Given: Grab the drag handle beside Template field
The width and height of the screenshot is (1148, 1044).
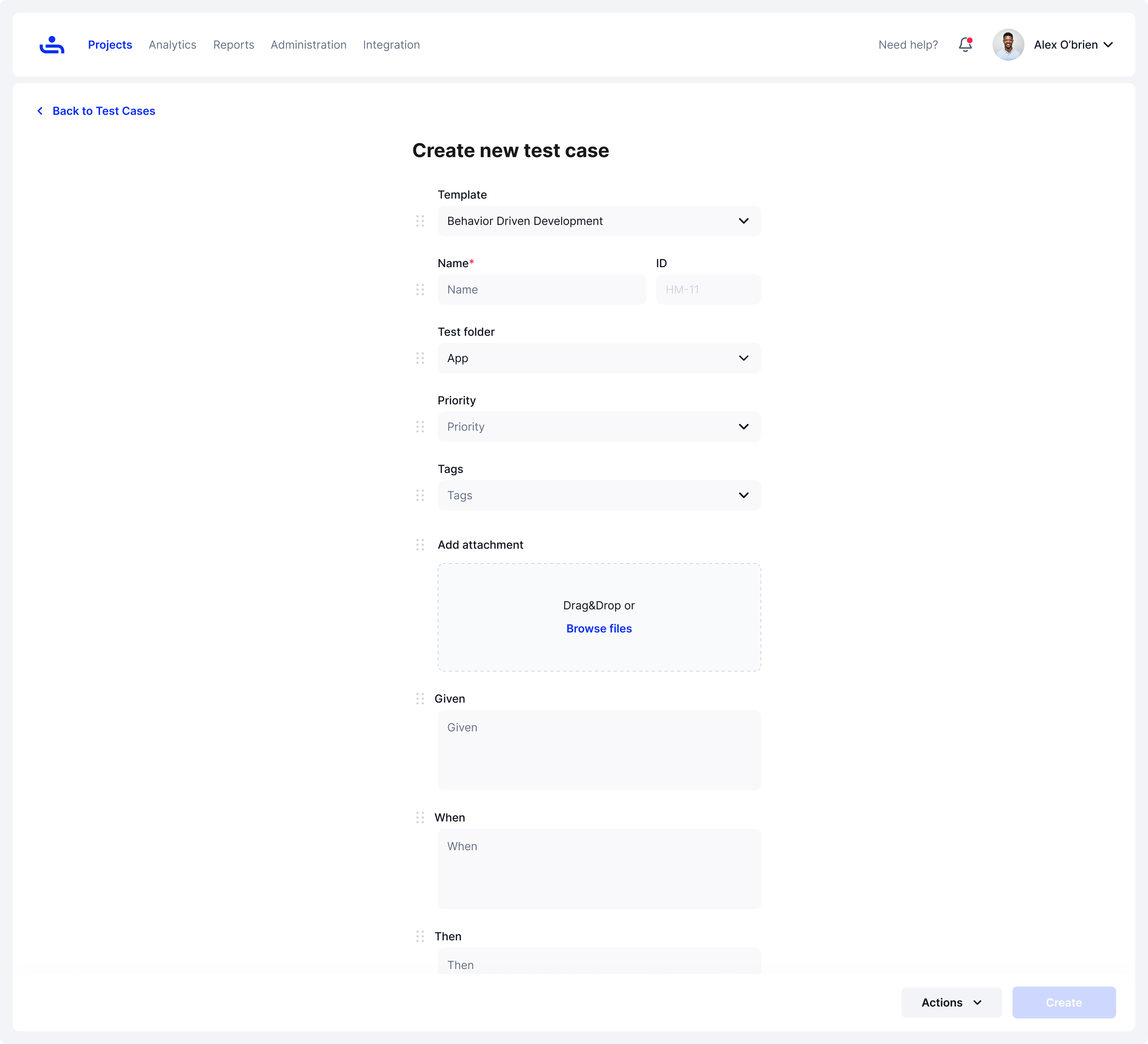Looking at the screenshot, I should point(420,221).
